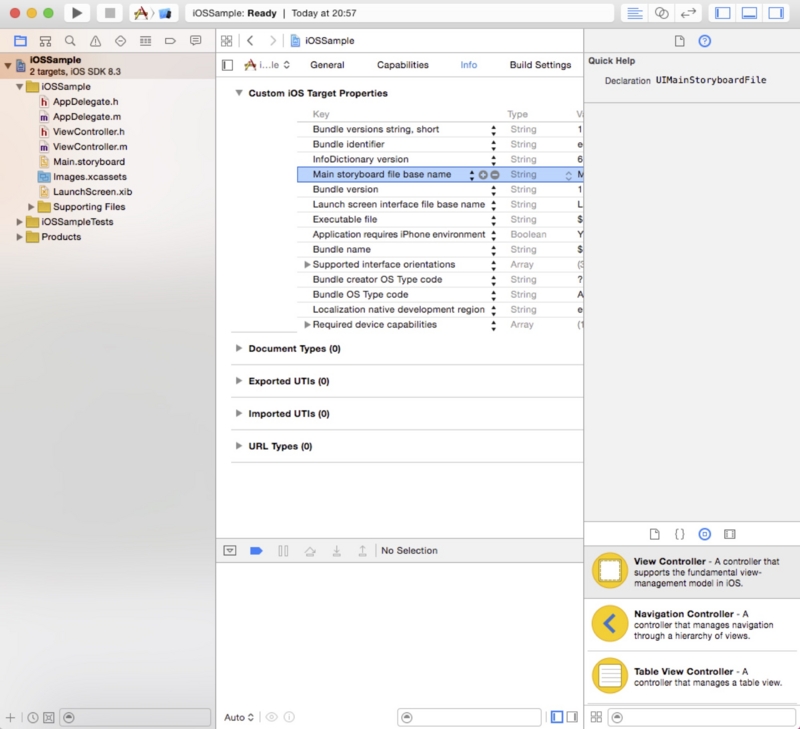Show the Assistant editor
Image resolution: width=800 pixels, height=729 pixels.
click(x=661, y=13)
